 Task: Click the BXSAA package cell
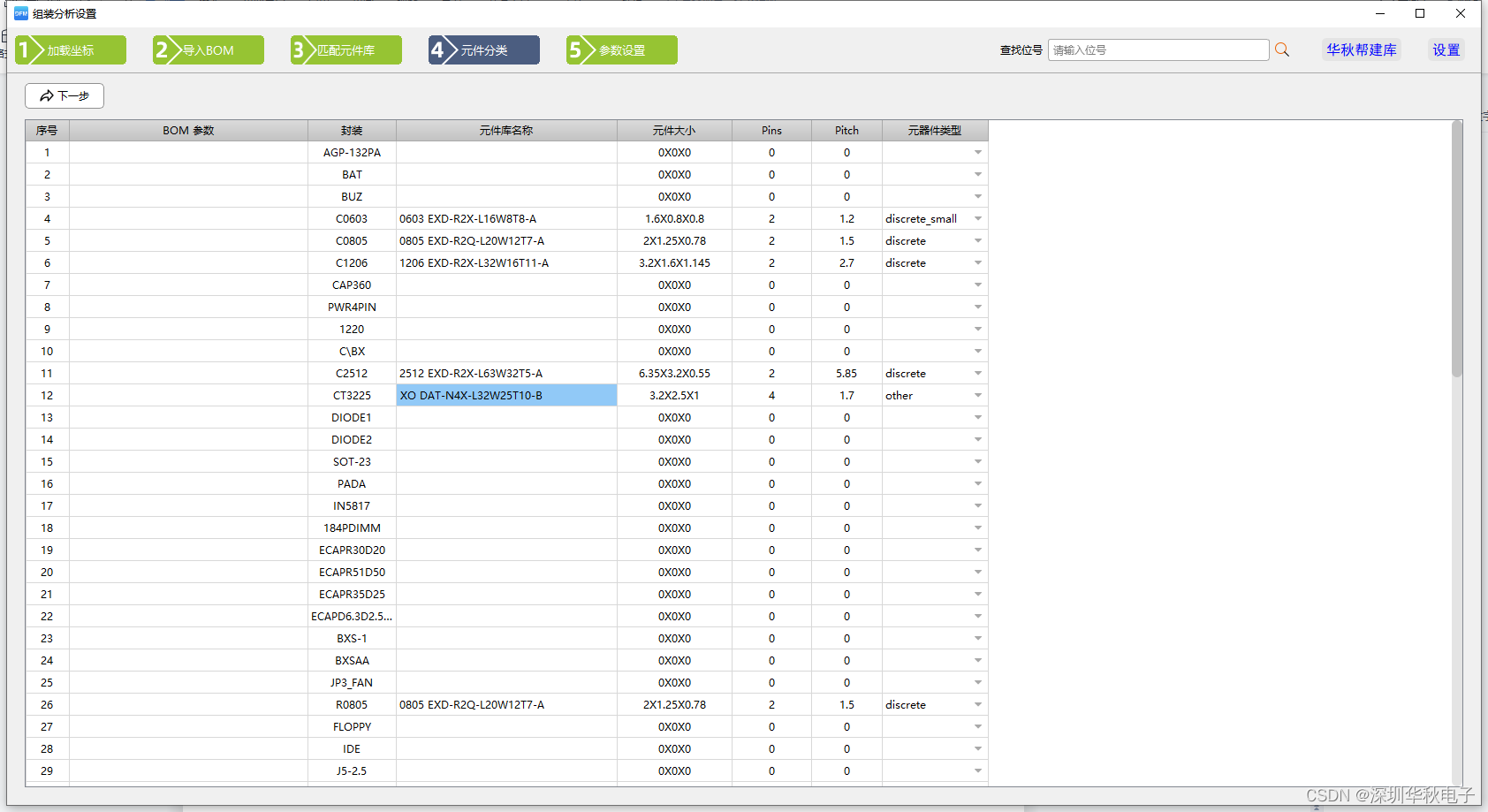tap(352, 661)
